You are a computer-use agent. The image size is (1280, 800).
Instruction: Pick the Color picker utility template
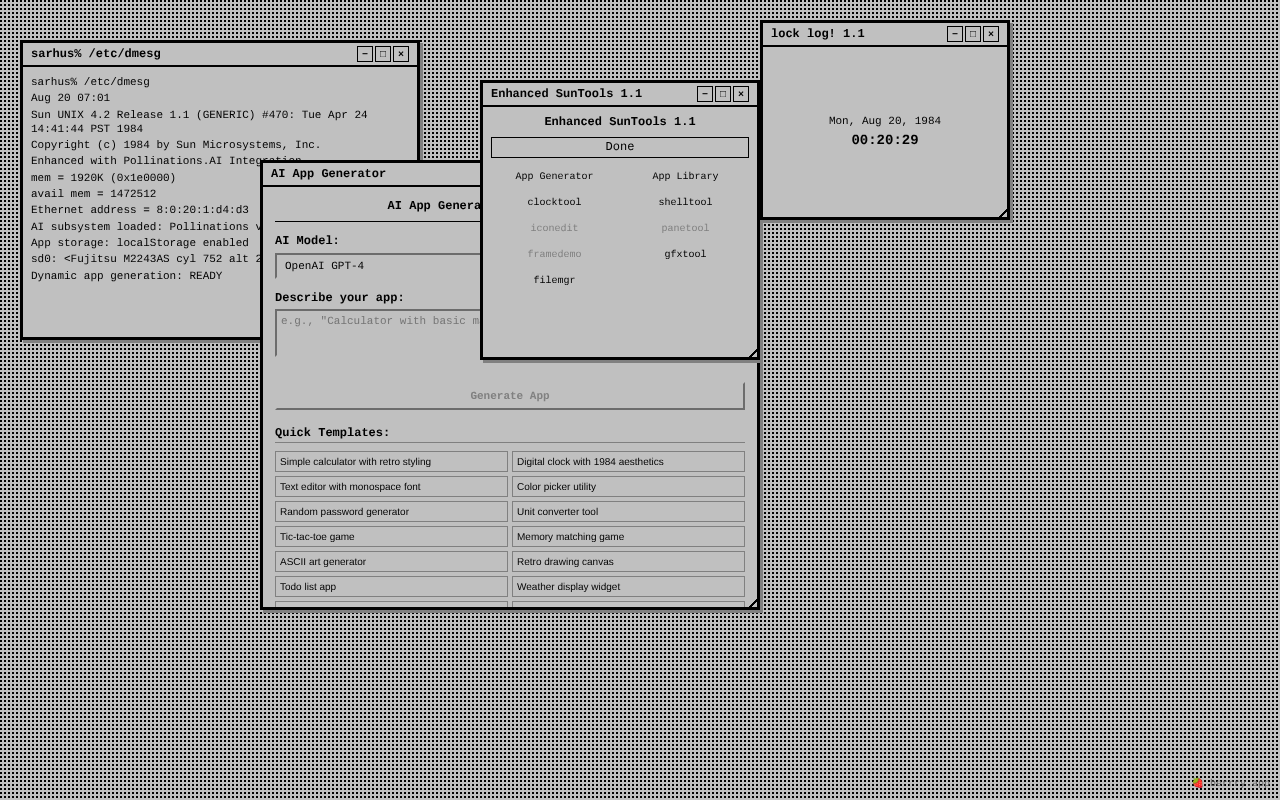click(628, 486)
